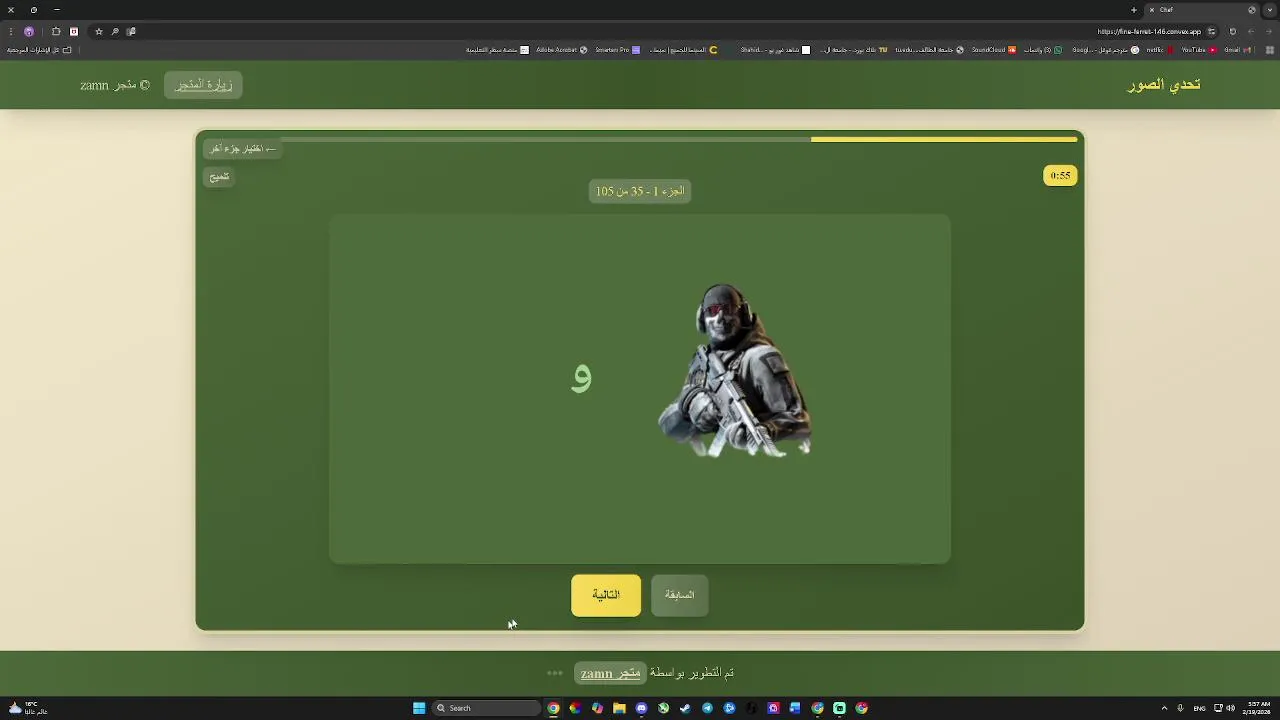Image resolution: width=1280 pixels, height=720 pixels.
Task: Open a new tab with plus button
Action: pos(1134,10)
